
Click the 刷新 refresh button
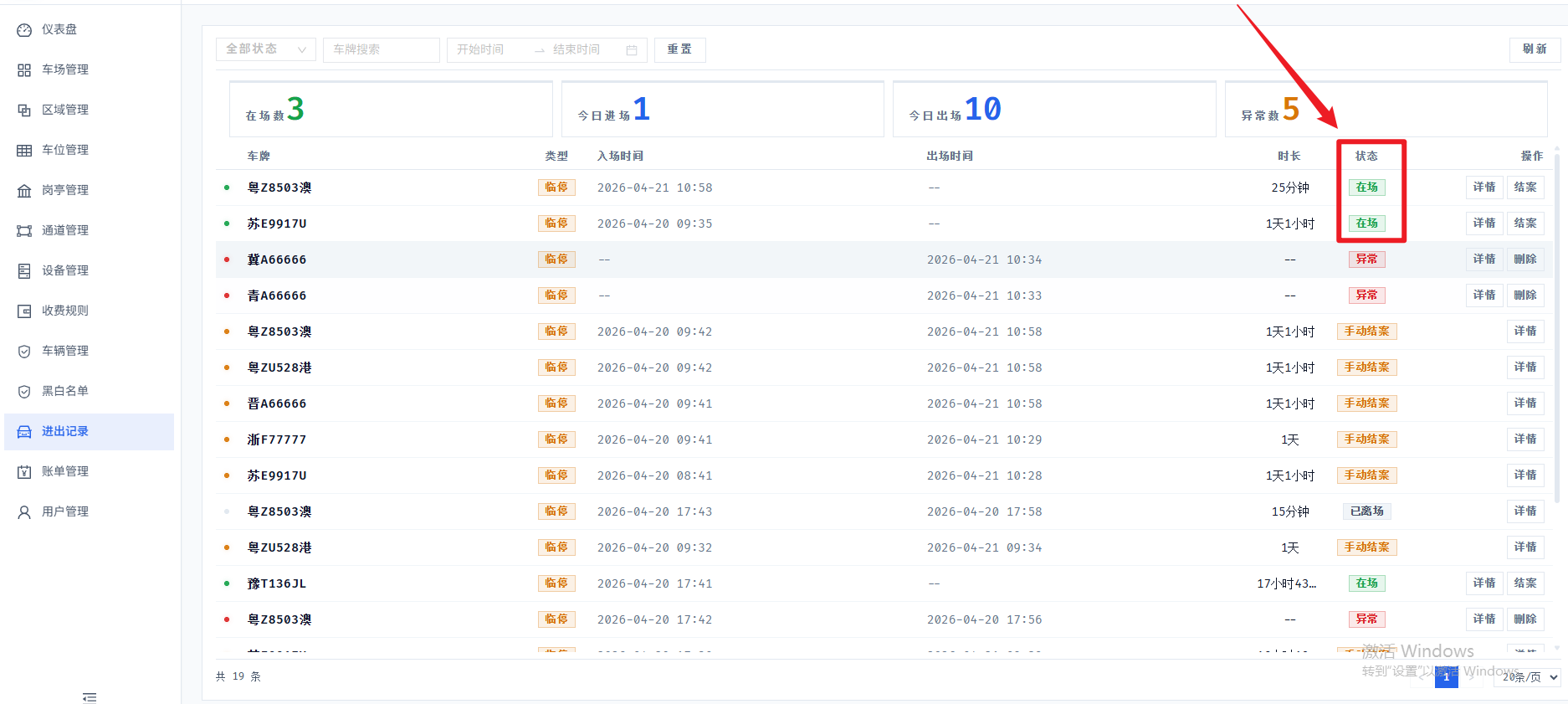pyautogui.click(x=1534, y=49)
